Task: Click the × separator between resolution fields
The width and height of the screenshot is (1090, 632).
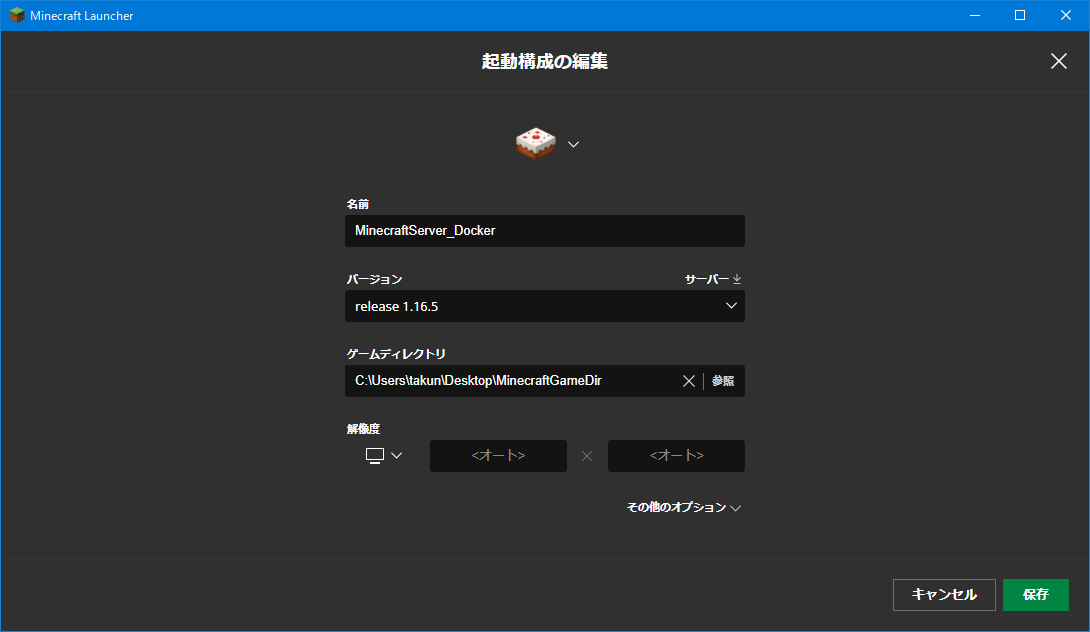Action: point(586,455)
